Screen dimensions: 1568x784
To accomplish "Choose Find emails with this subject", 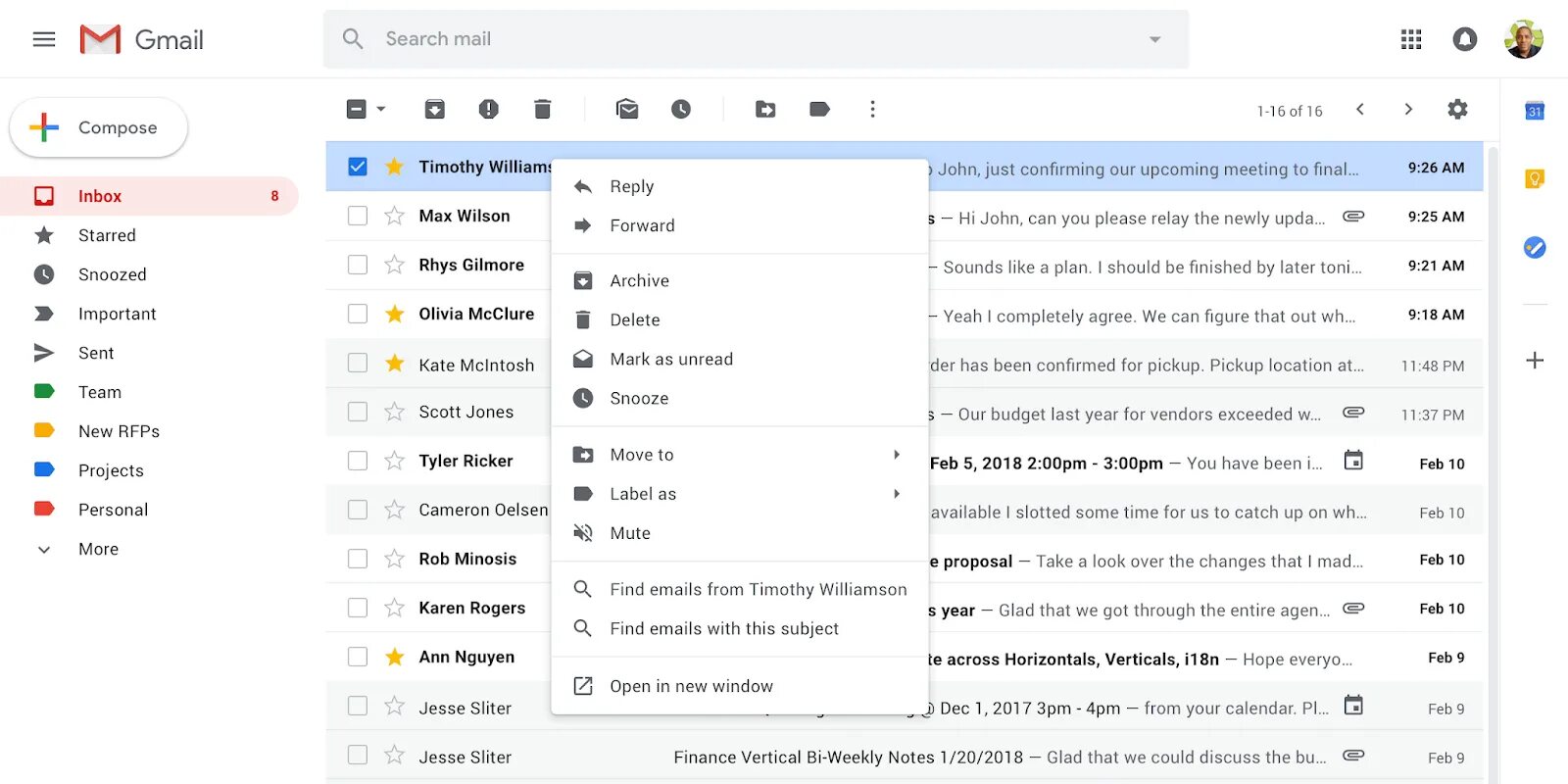I will point(740,628).
